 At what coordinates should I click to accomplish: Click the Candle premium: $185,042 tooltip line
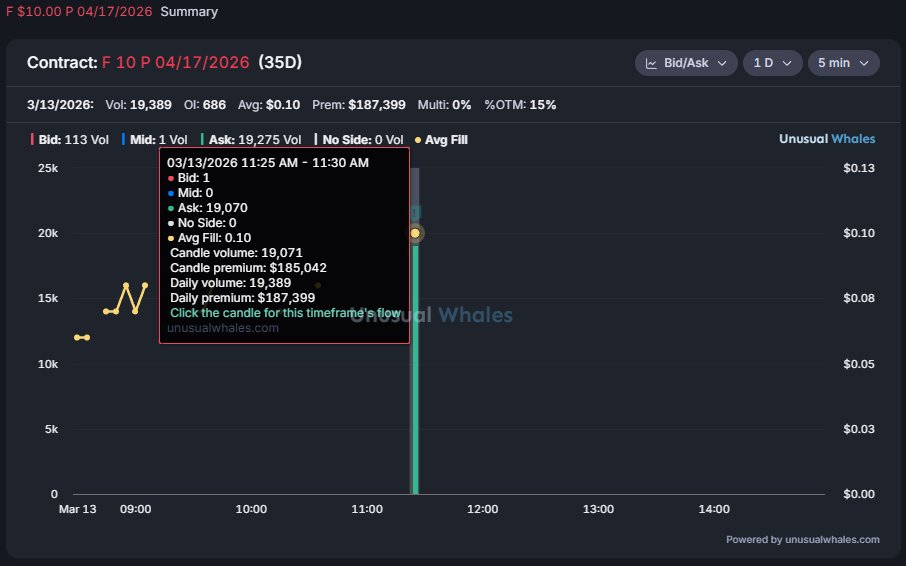[x=248, y=268]
